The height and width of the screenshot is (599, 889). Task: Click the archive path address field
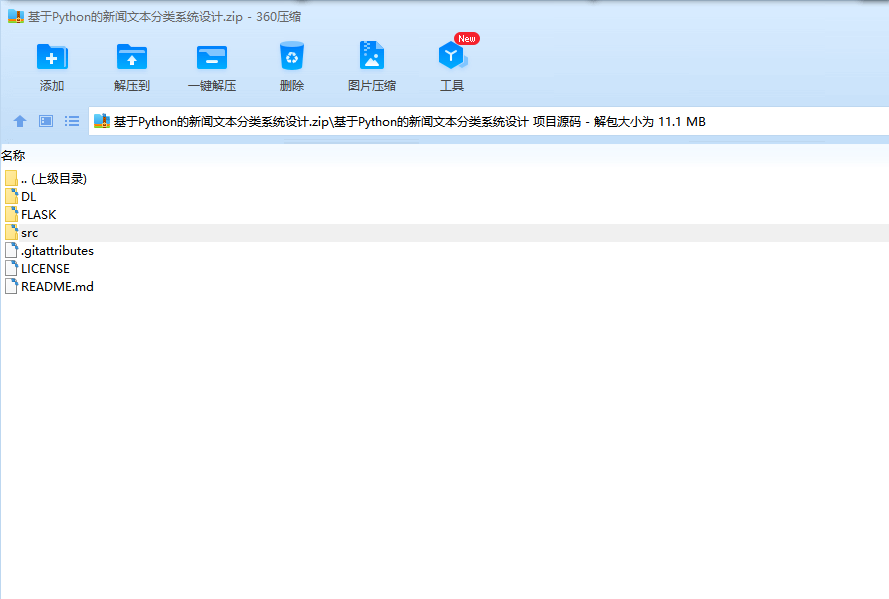(489, 121)
